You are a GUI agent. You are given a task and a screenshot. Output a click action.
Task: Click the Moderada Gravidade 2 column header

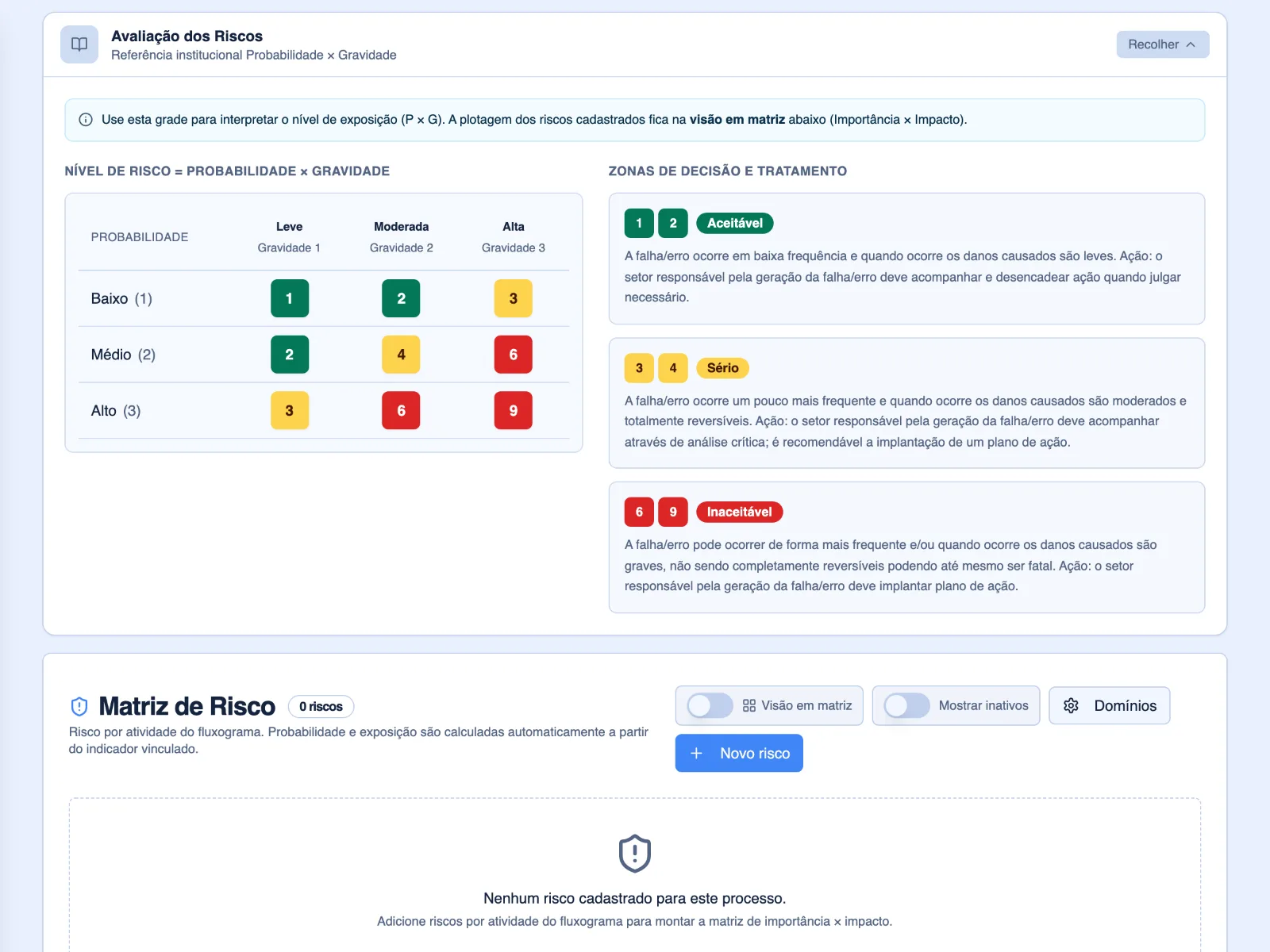click(401, 237)
